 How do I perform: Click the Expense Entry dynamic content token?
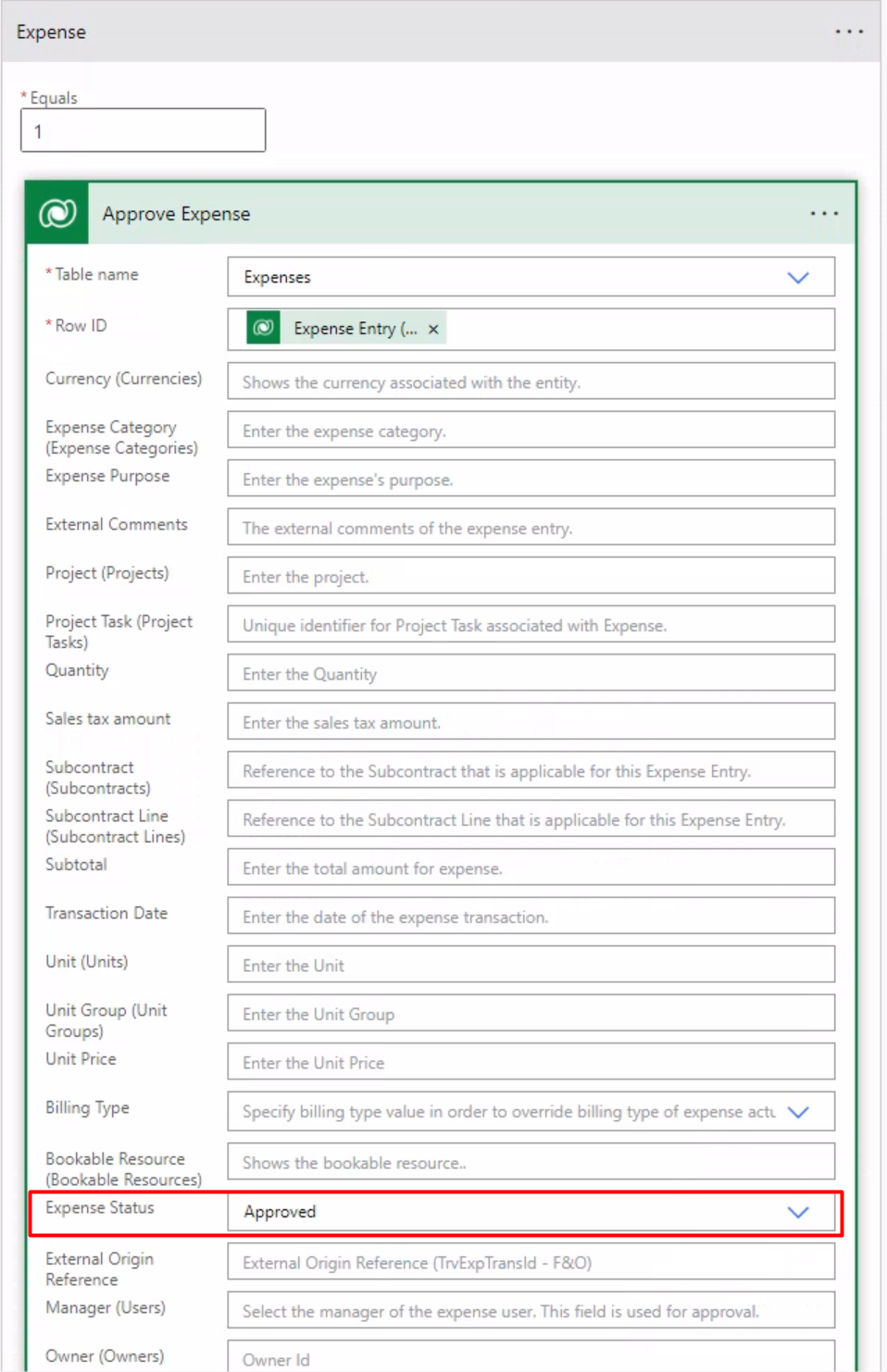[x=345, y=329]
